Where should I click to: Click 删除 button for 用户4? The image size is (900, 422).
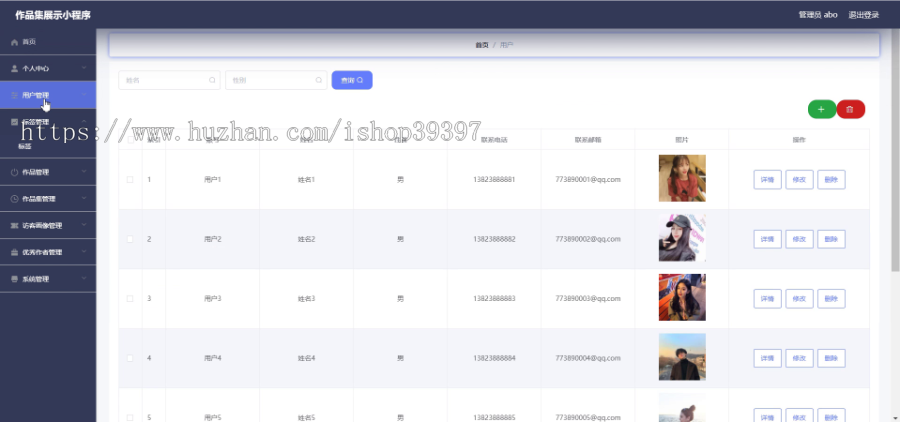click(x=831, y=358)
